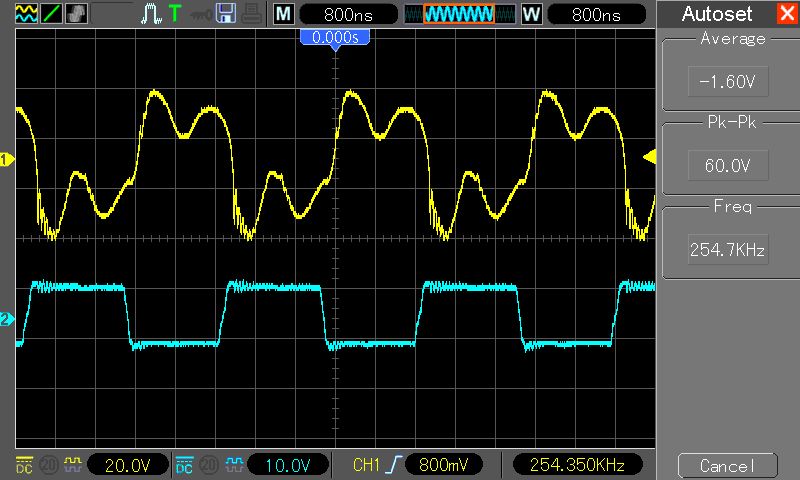Click the CH1 20.0V vertical scale readout

128,465
